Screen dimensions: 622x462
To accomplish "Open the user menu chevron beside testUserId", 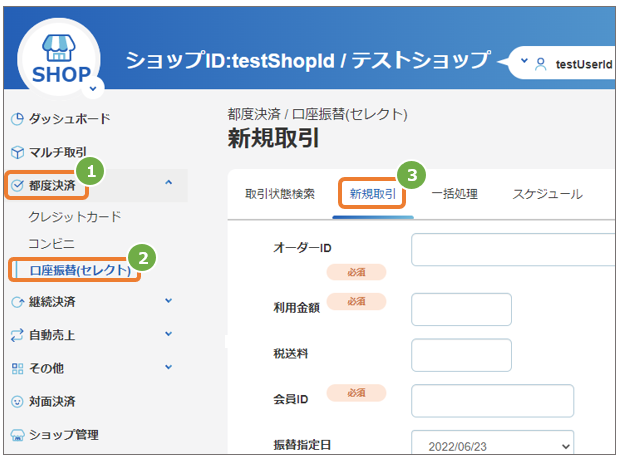I will tap(524, 61).
